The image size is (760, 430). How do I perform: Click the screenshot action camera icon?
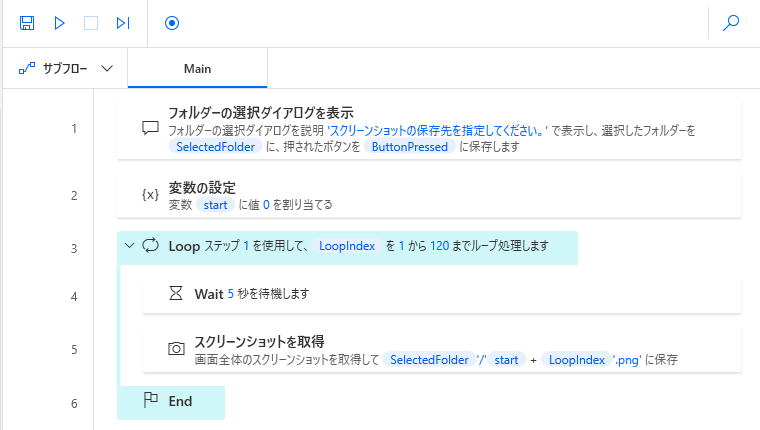click(x=176, y=349)
